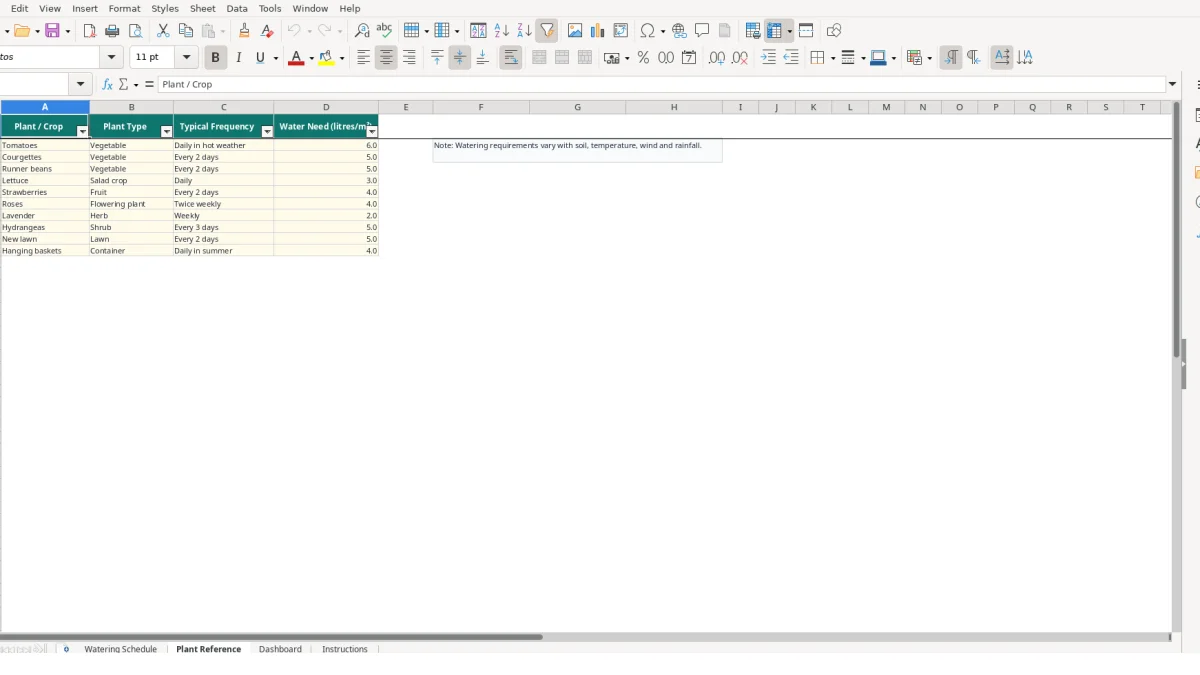This screenshot has width=1200, height=675.
Task: Click the Cut scissors icon
Action: tap(163, 31)
